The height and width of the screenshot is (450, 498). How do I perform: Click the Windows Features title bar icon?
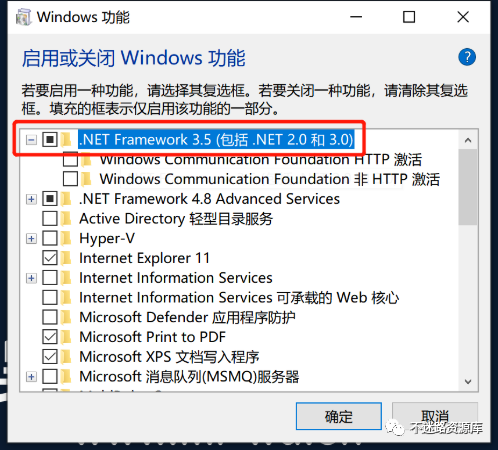[24, 17]
